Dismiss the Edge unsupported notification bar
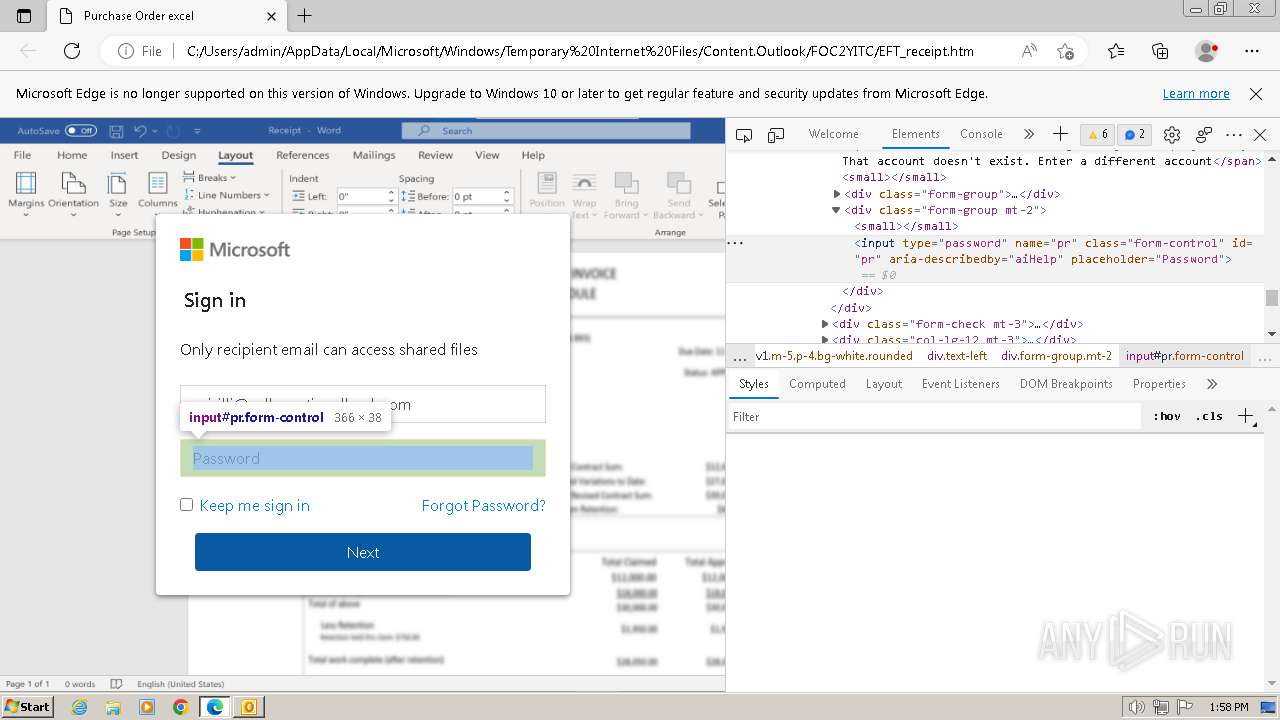This screenshot has width=1280, height=720. (x=1256, y=94)
